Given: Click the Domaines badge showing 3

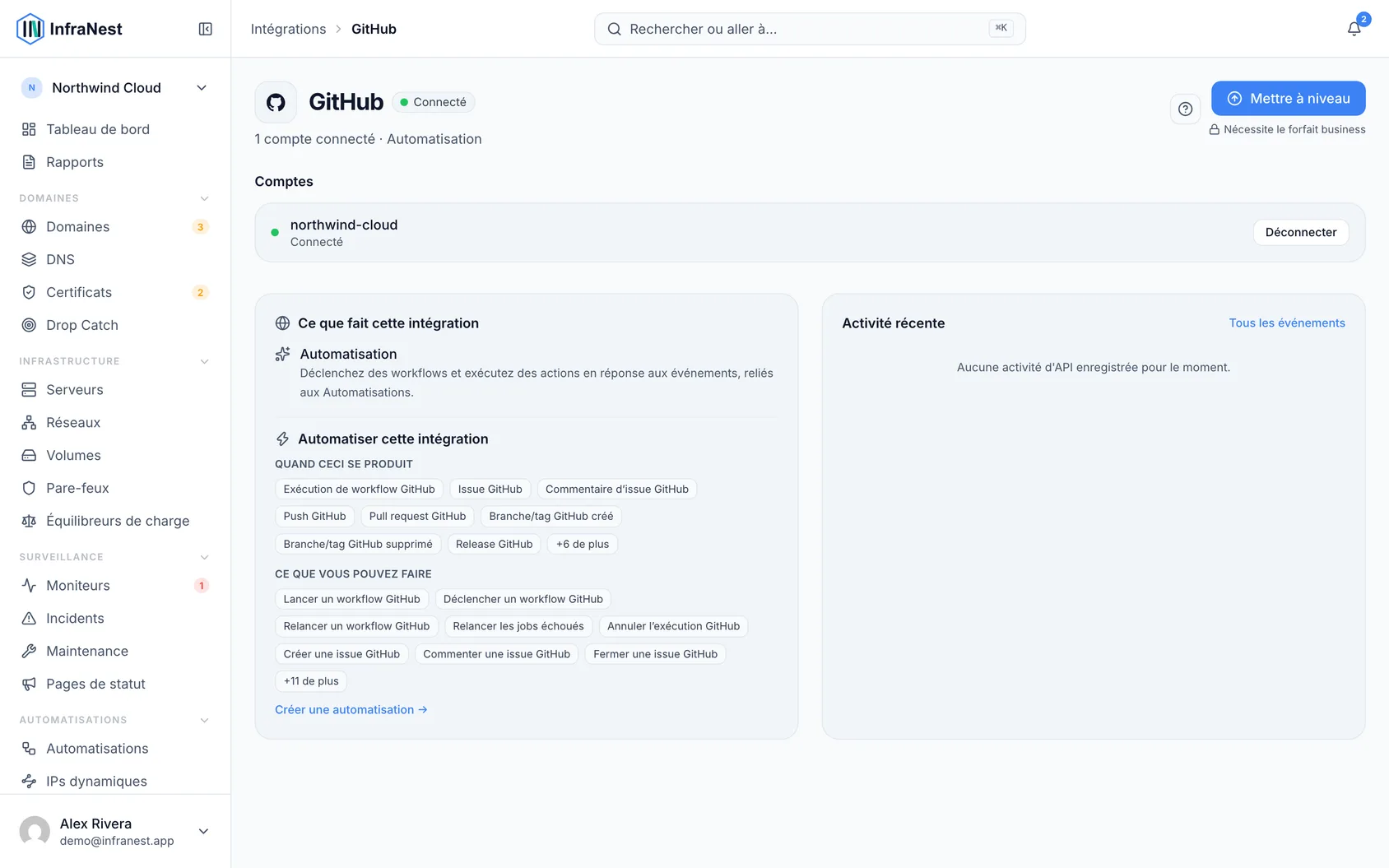Looking at the screenshot, I should click(200, 227).
